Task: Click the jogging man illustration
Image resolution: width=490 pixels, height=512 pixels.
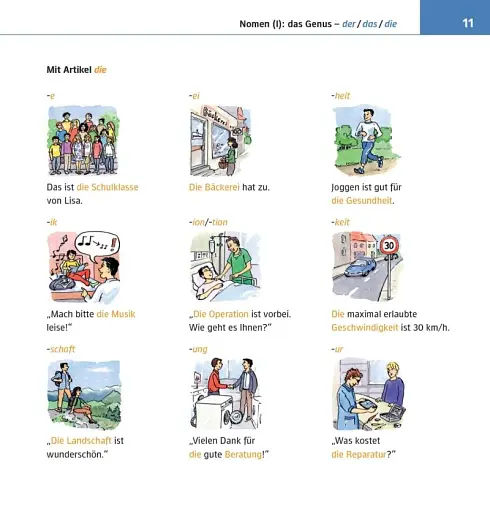Action: [366, 140]
